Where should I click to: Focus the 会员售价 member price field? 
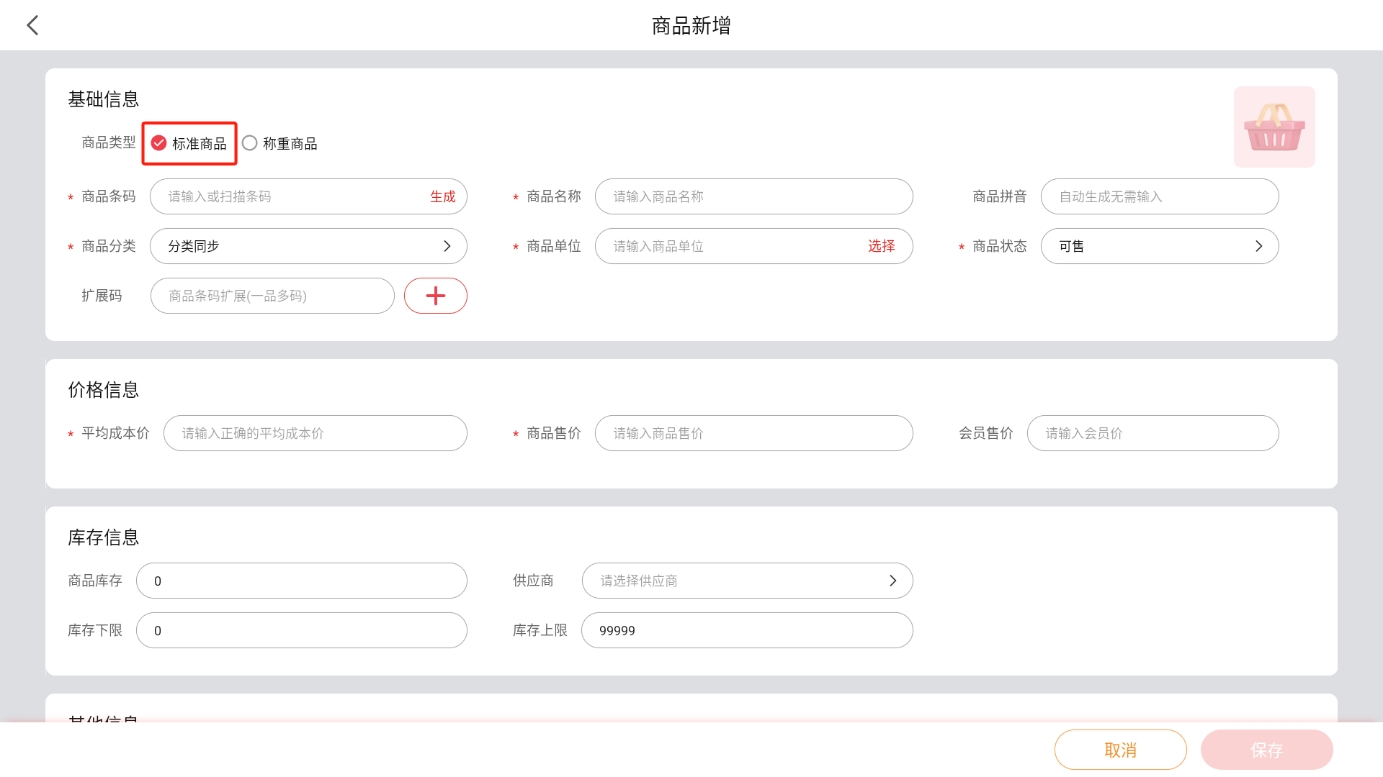pyautogui.click(x=1152, y=434)
